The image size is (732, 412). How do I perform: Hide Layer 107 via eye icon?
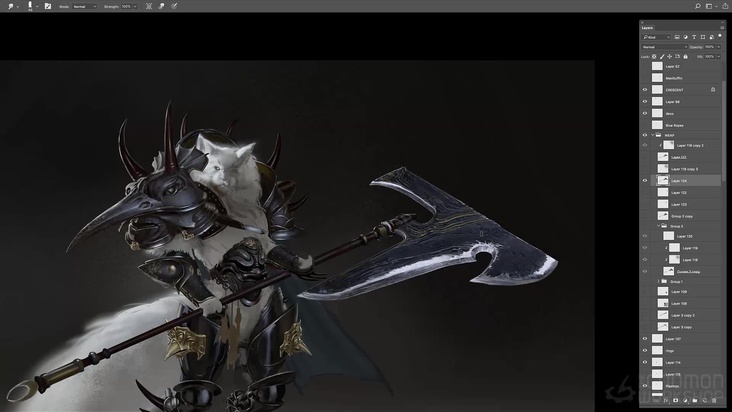[x=645, y=339]
